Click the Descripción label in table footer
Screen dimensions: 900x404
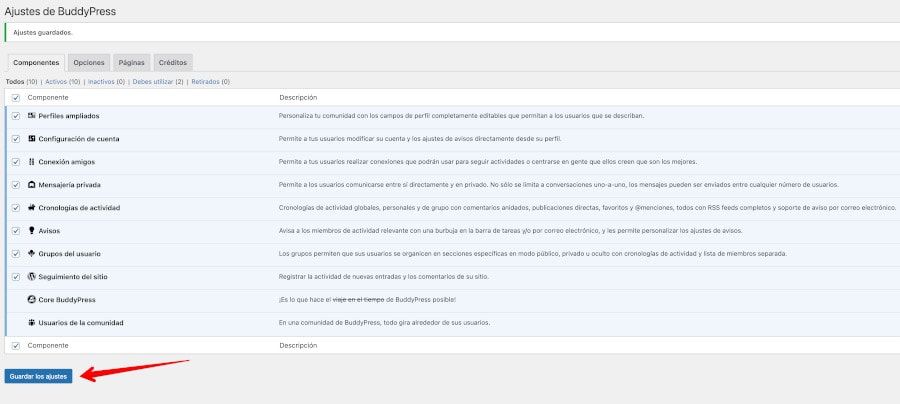click(x=298, y=345)
